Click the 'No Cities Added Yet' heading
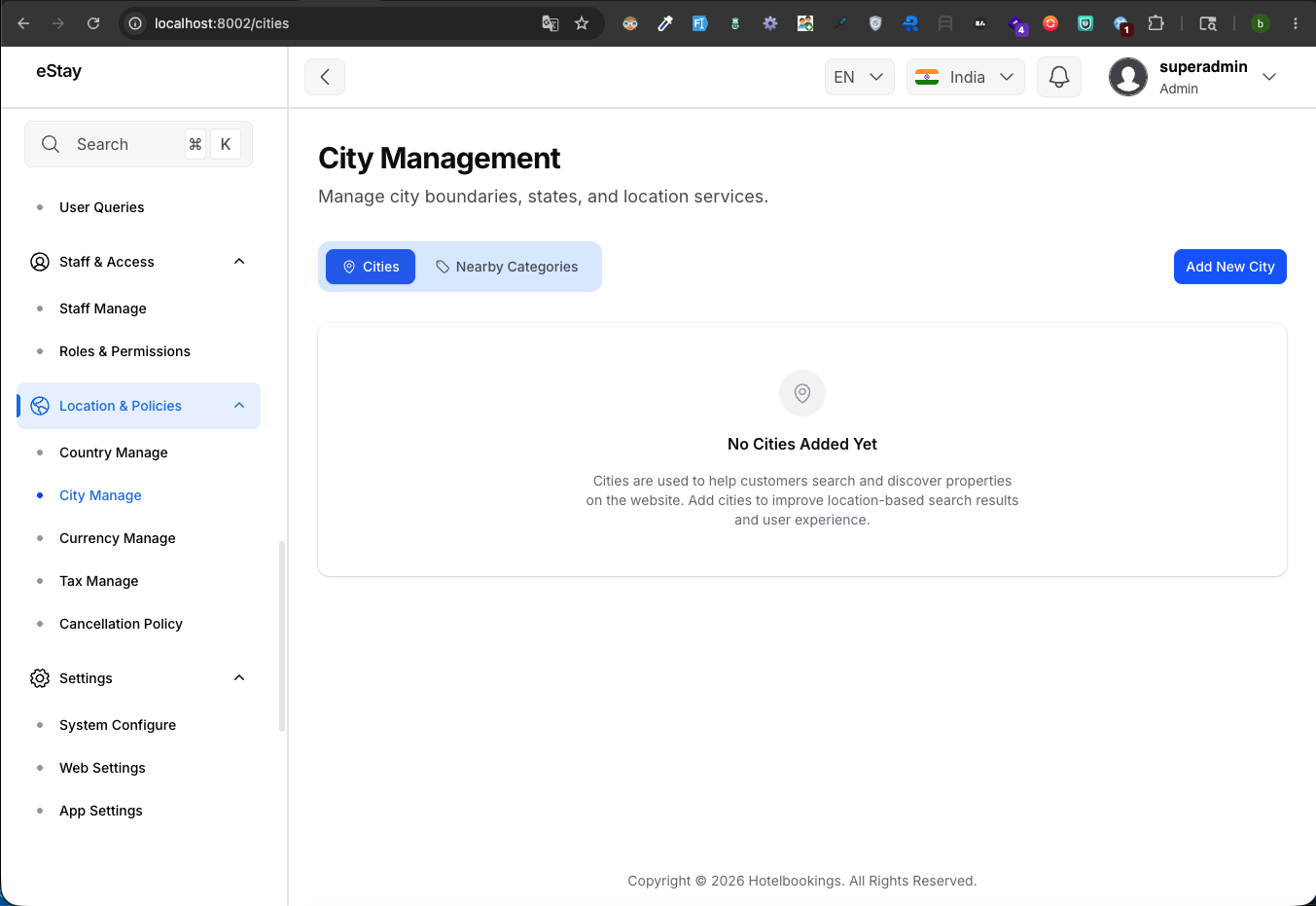 (802, 444)
